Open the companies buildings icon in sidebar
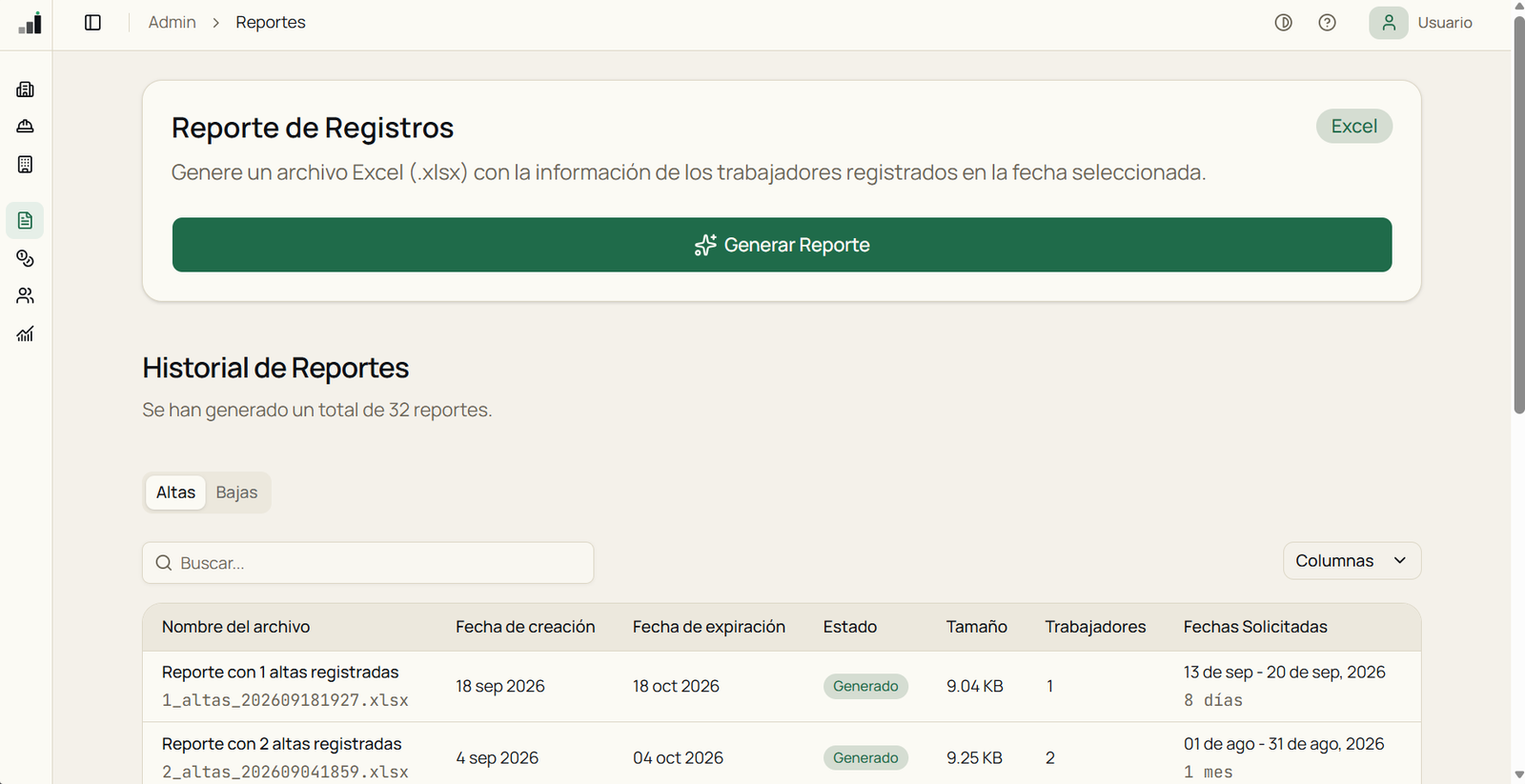The width and height of the screenshot is (1525, 784). coord(26,90)
